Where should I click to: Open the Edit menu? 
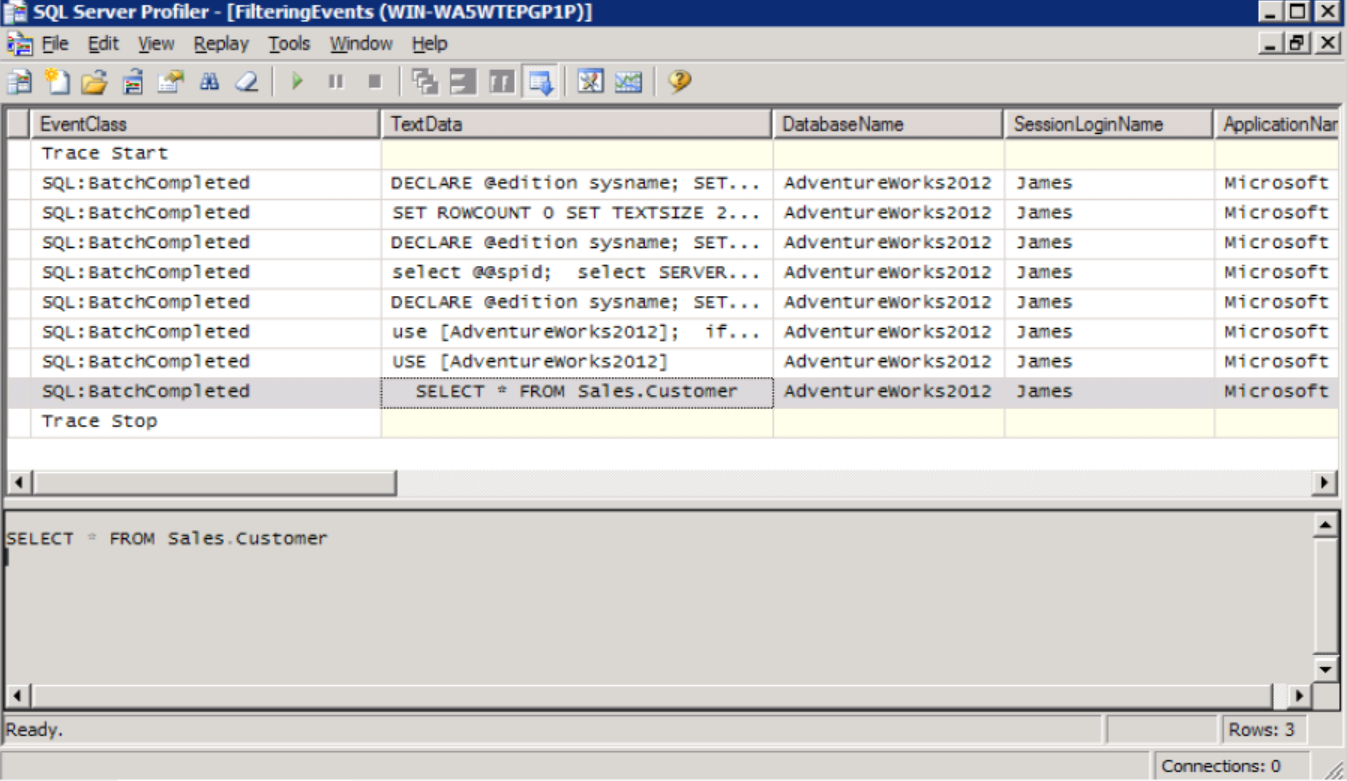(x=103, y=44)
